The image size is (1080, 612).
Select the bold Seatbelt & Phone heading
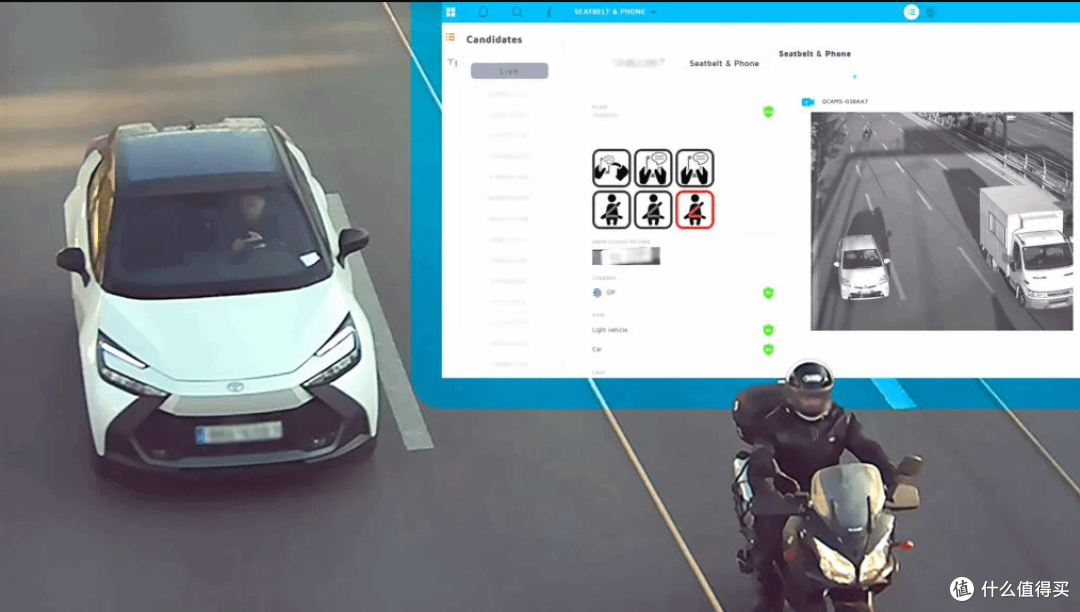pos(814,53)
